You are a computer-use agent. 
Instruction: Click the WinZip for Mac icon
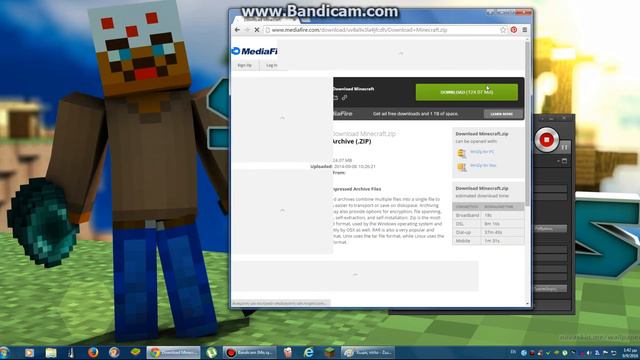(x=462, y=167)
